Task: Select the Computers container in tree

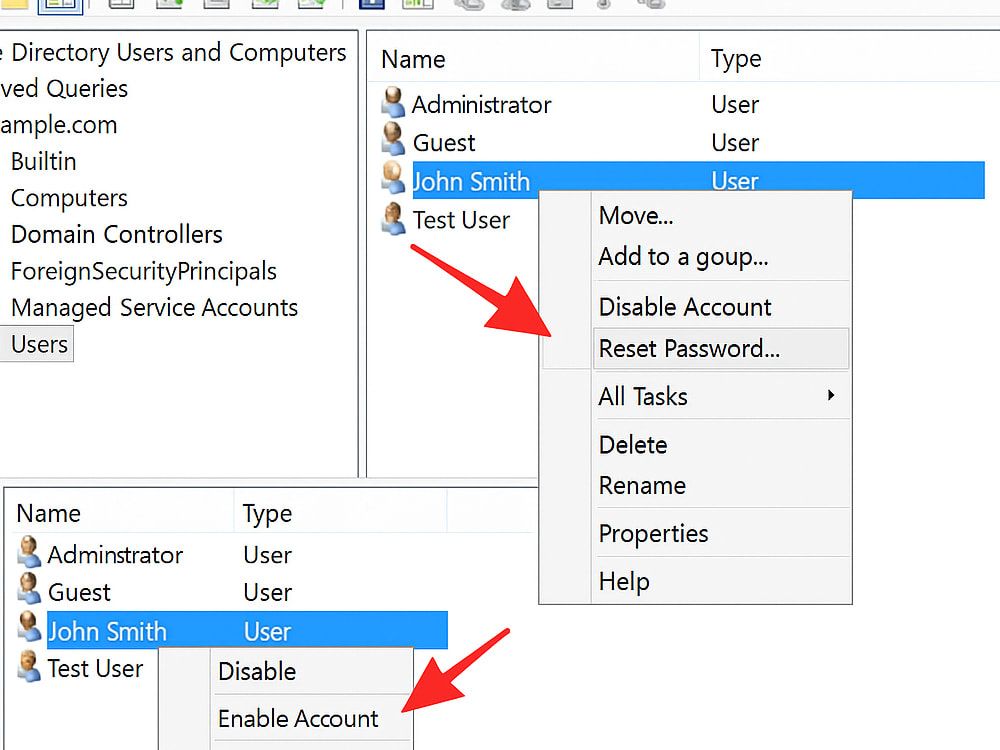Action: (x=69, y=198)
